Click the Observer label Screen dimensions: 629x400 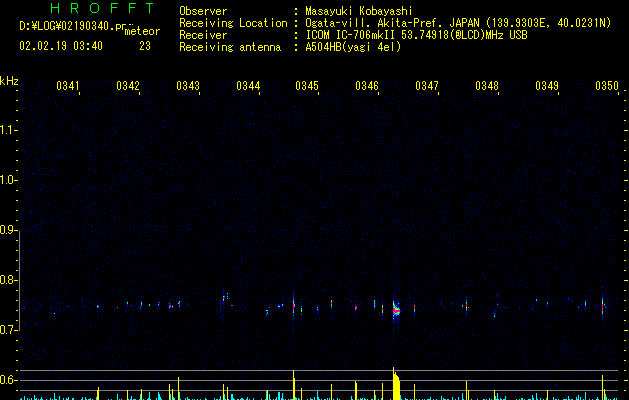point(203,11)
